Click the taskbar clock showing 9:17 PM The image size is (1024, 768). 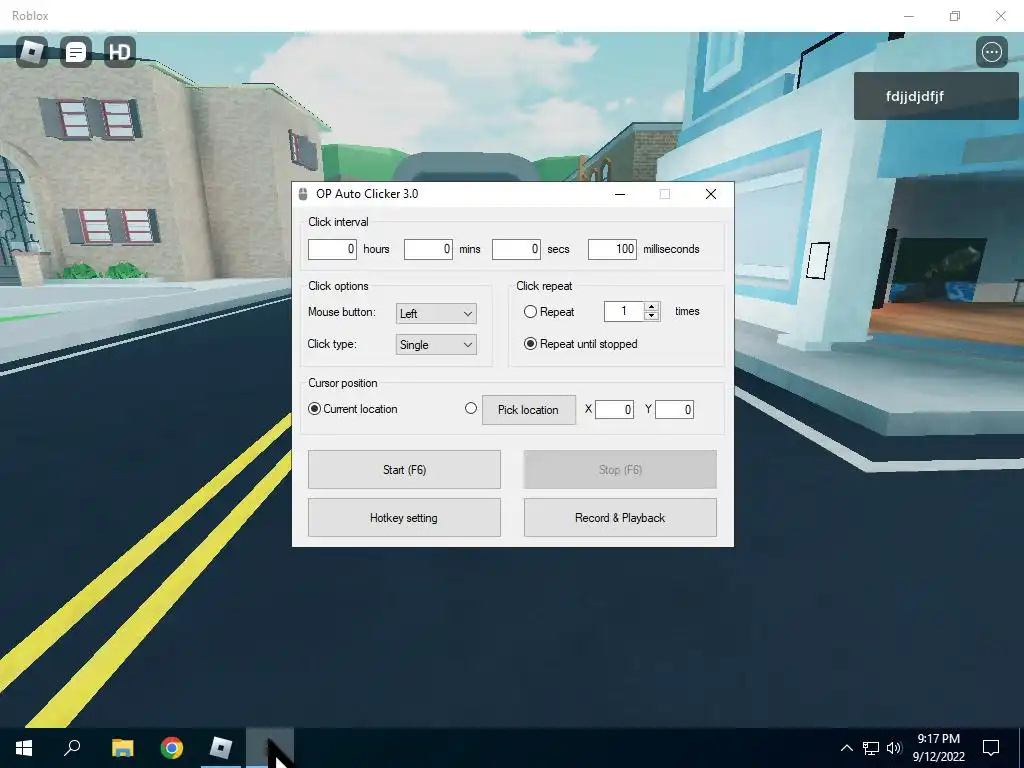pyautogui.click(x=938, y=748)
